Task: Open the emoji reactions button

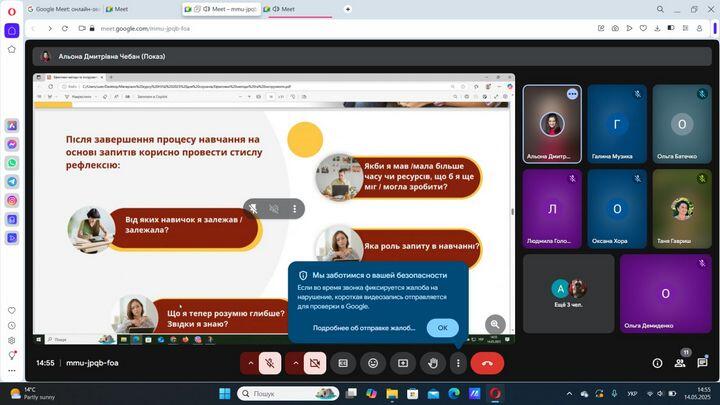Action: pyautogui.click(x=373, y=363)
